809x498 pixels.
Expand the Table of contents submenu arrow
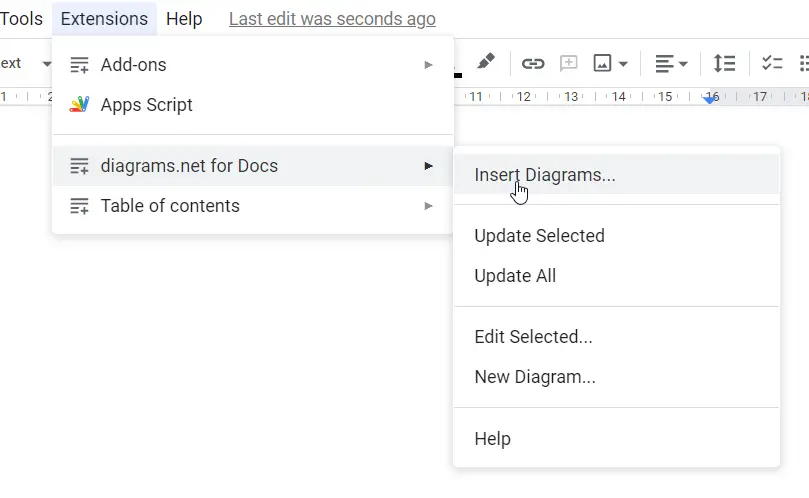tap(428, 206)
